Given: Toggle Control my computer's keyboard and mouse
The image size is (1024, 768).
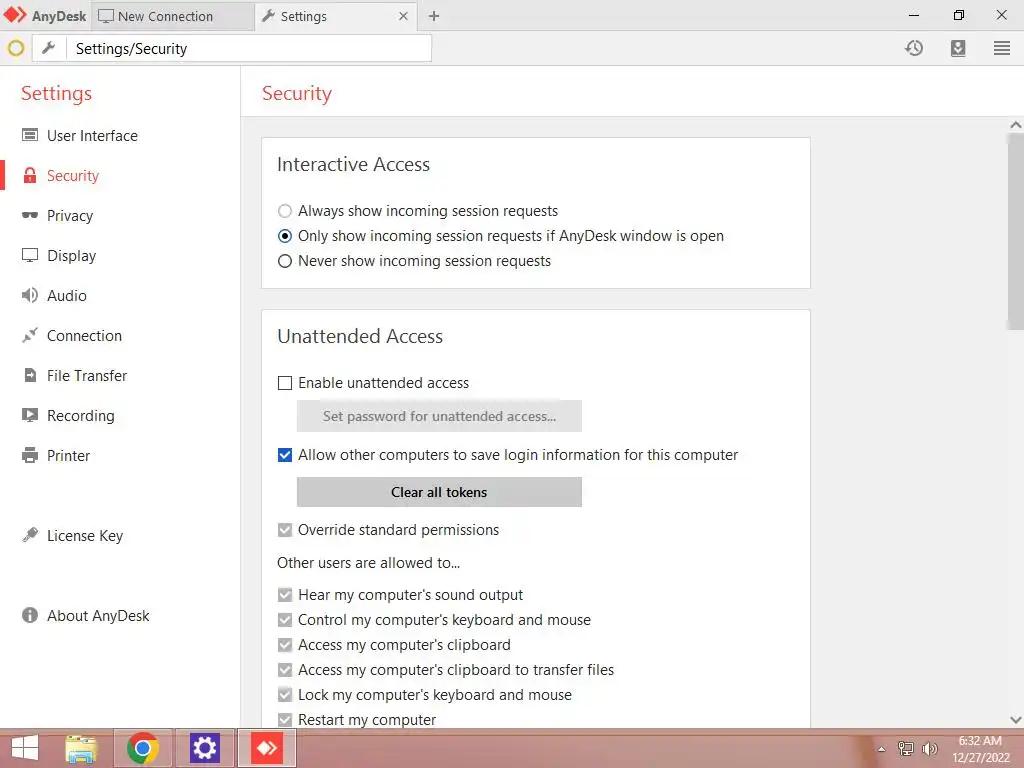Looking at the screenshot, I should [x=285, y=620].
